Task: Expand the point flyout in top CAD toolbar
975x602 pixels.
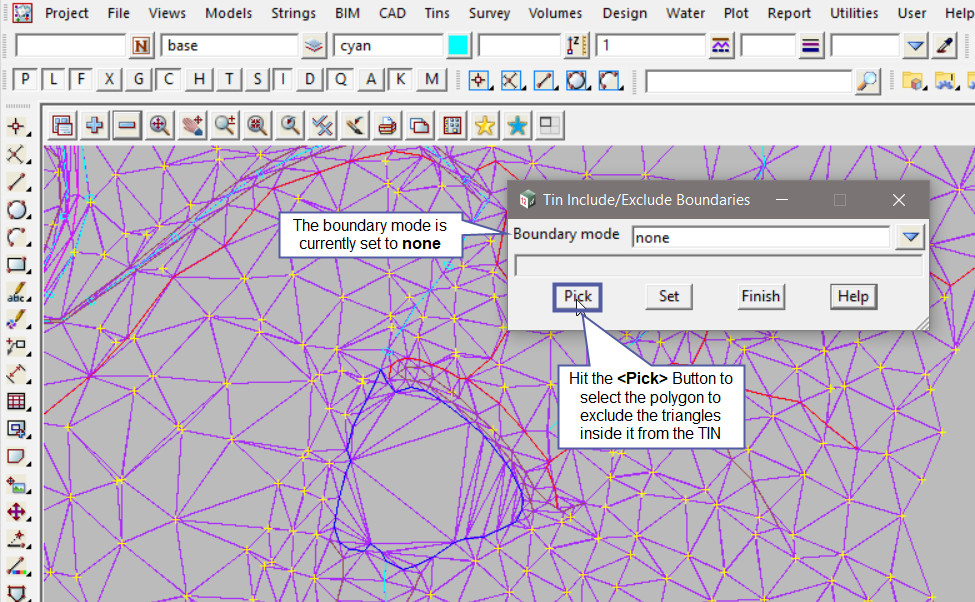Action: click(479, 81)
